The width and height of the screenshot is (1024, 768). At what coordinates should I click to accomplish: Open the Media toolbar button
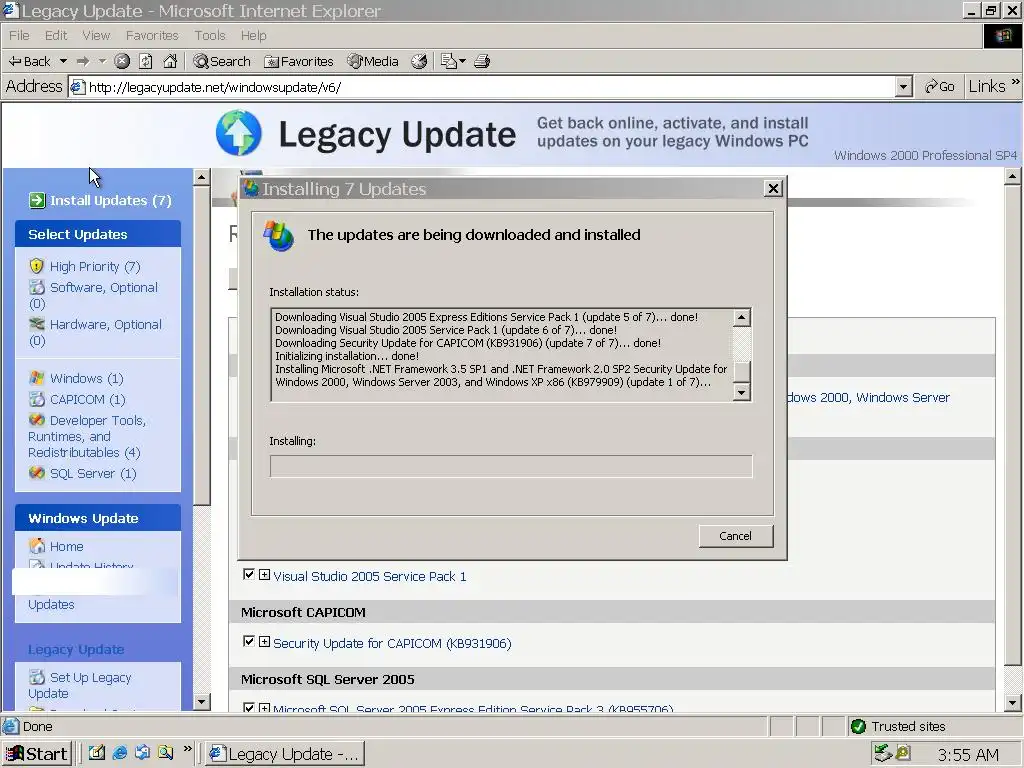373,61
